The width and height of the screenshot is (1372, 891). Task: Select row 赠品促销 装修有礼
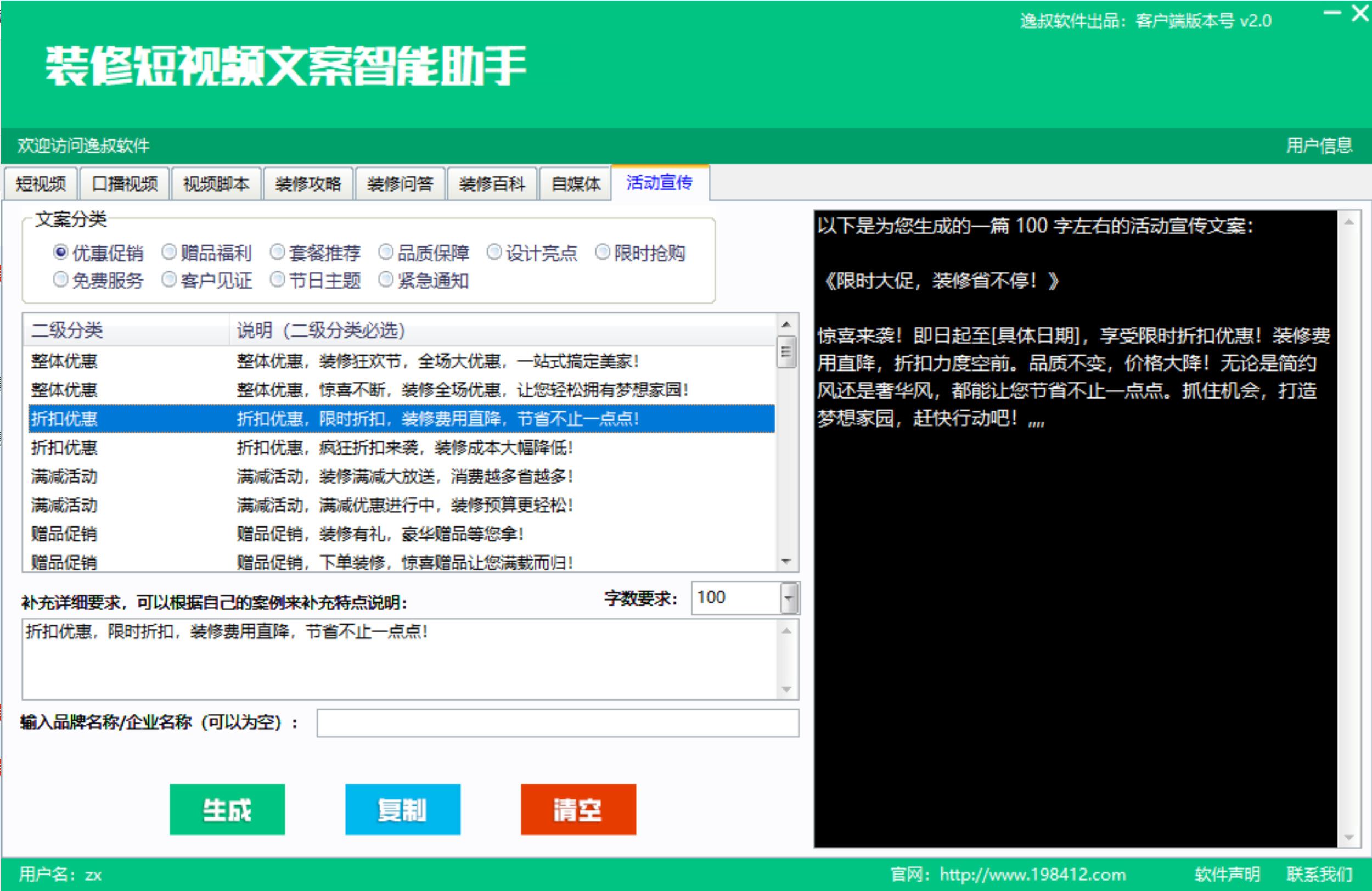(401, 534)
